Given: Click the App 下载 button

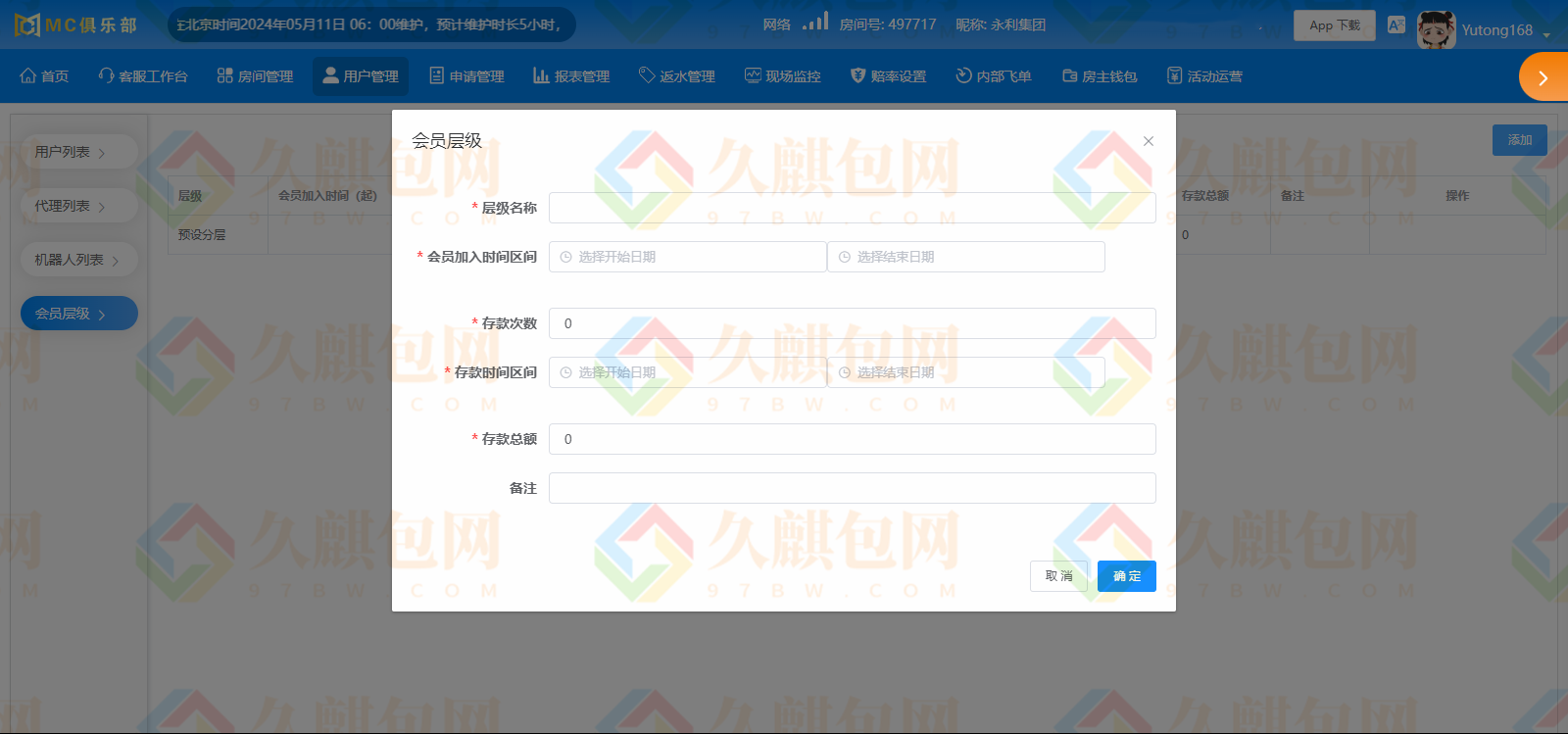Looking at the screenshot, I should tap(1335, 25).
